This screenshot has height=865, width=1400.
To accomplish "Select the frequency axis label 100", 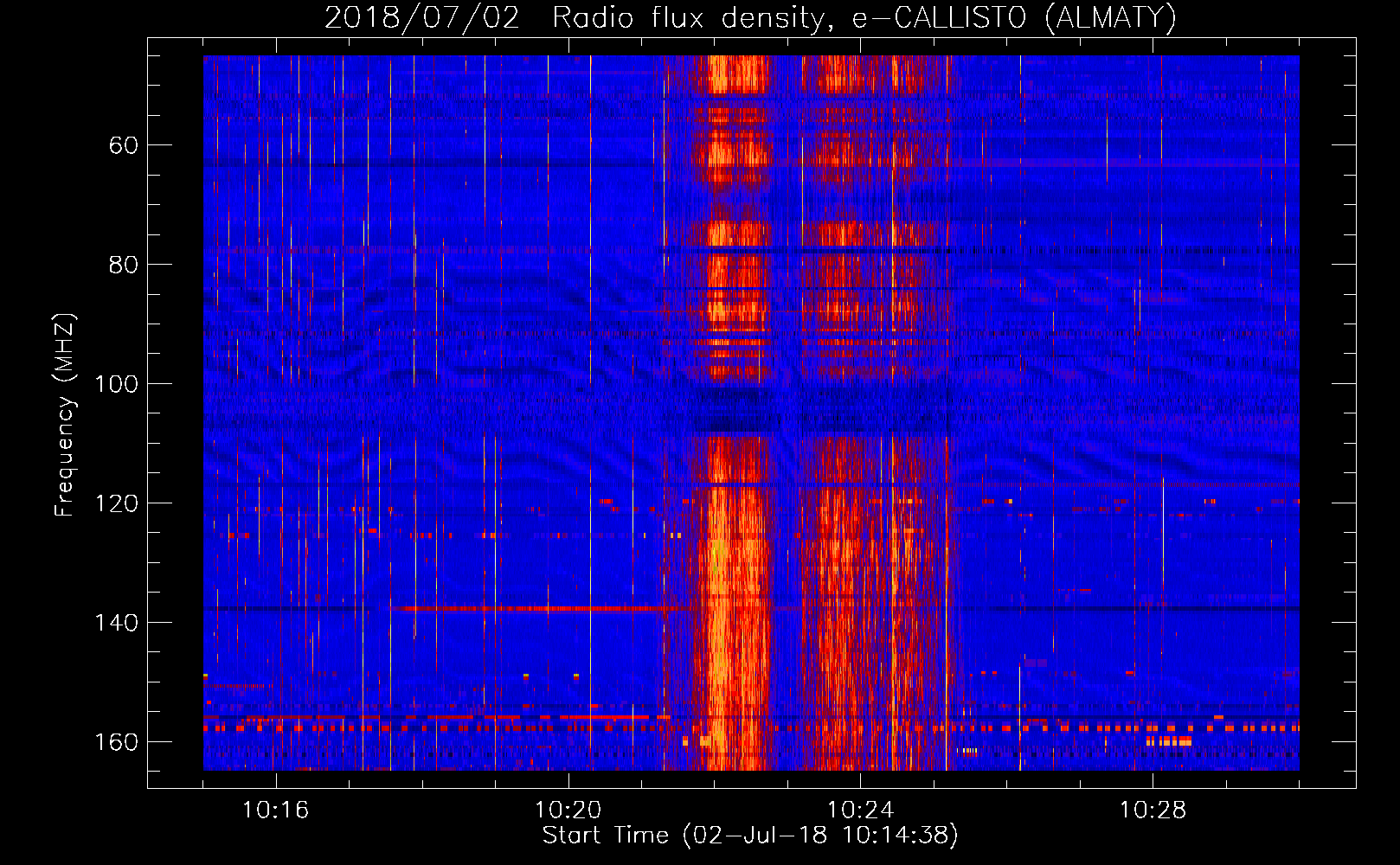I will pyautogui.click(x=117, y=384).
